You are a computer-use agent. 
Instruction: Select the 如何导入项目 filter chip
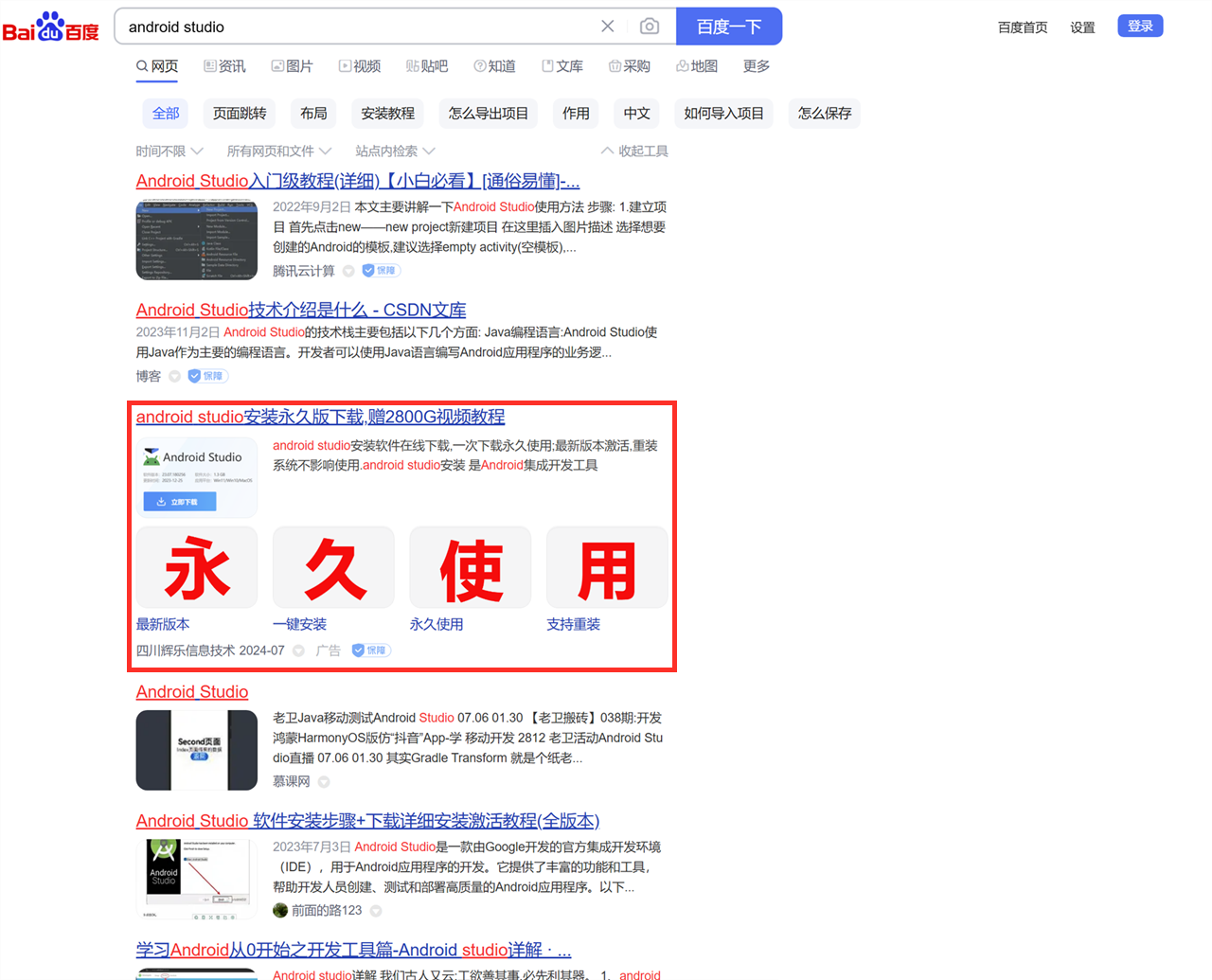click(x=723, y=114)
